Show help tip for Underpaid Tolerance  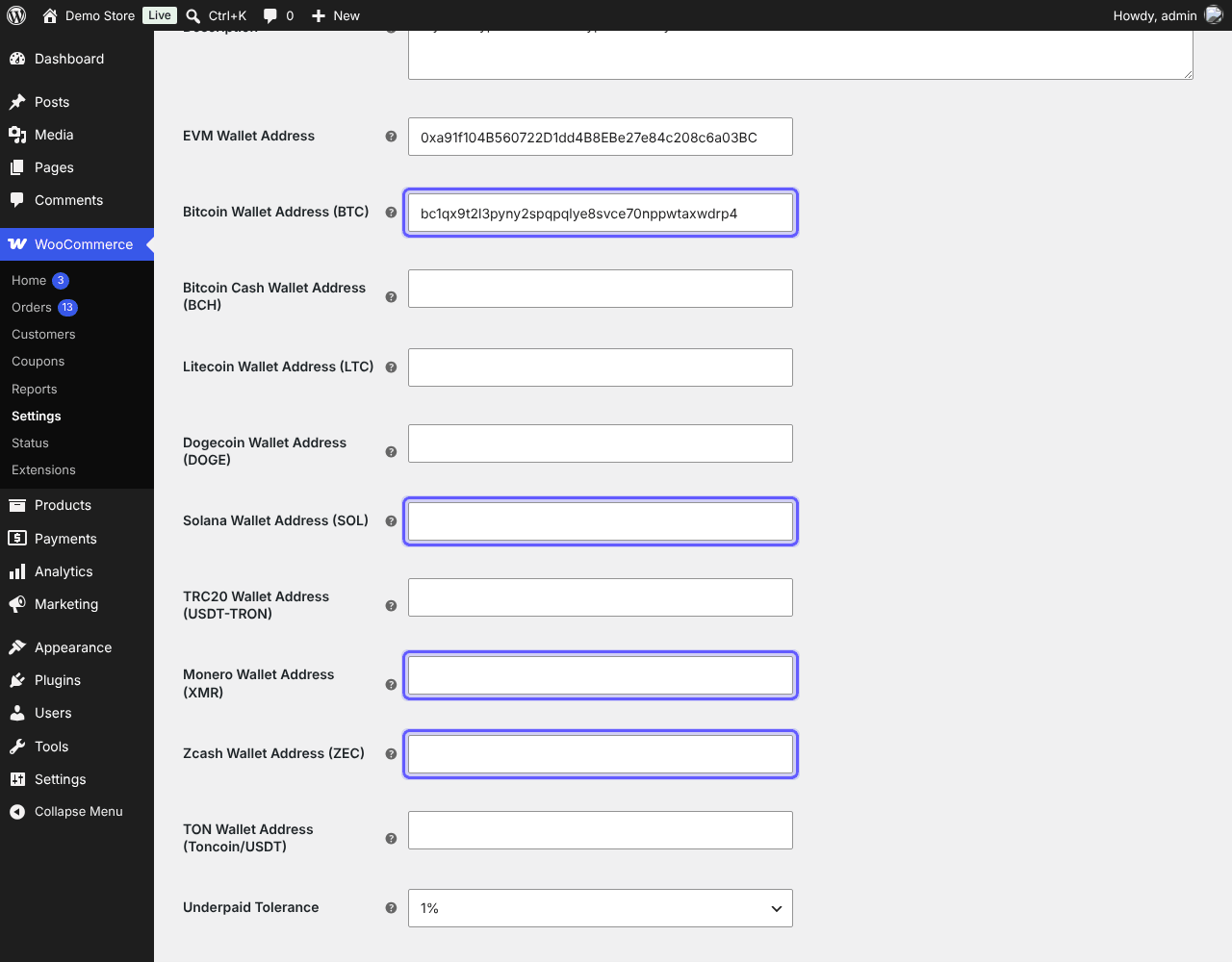click(391, 908)
